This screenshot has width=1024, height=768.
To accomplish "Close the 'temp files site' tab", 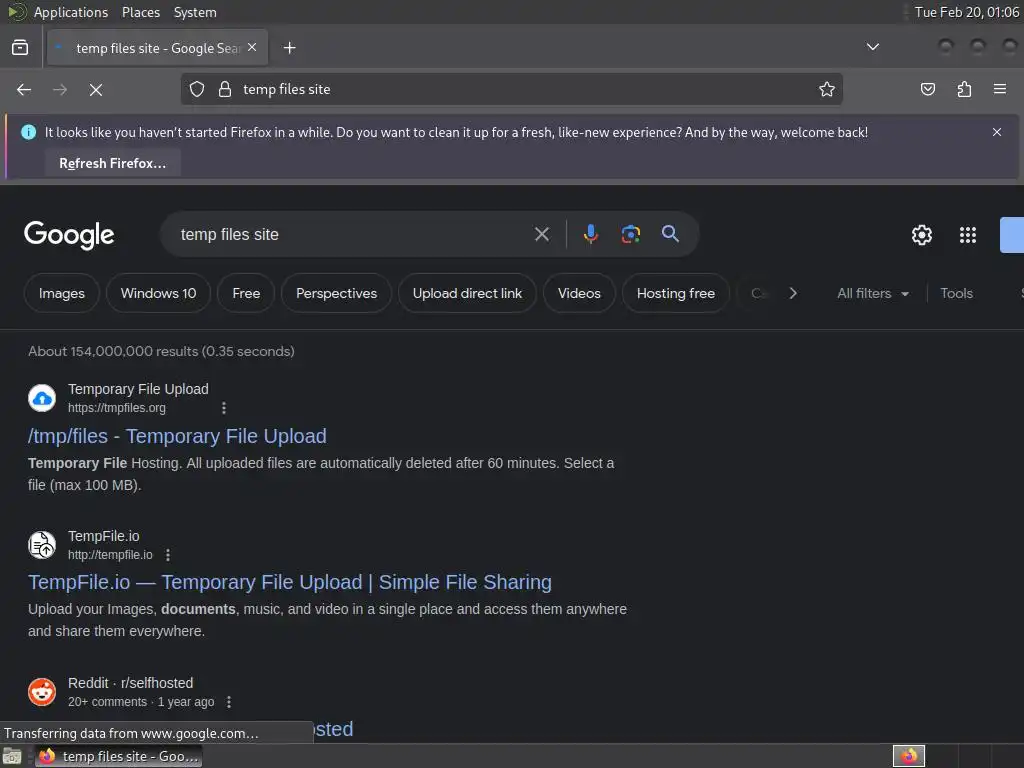I will (252, 48).
